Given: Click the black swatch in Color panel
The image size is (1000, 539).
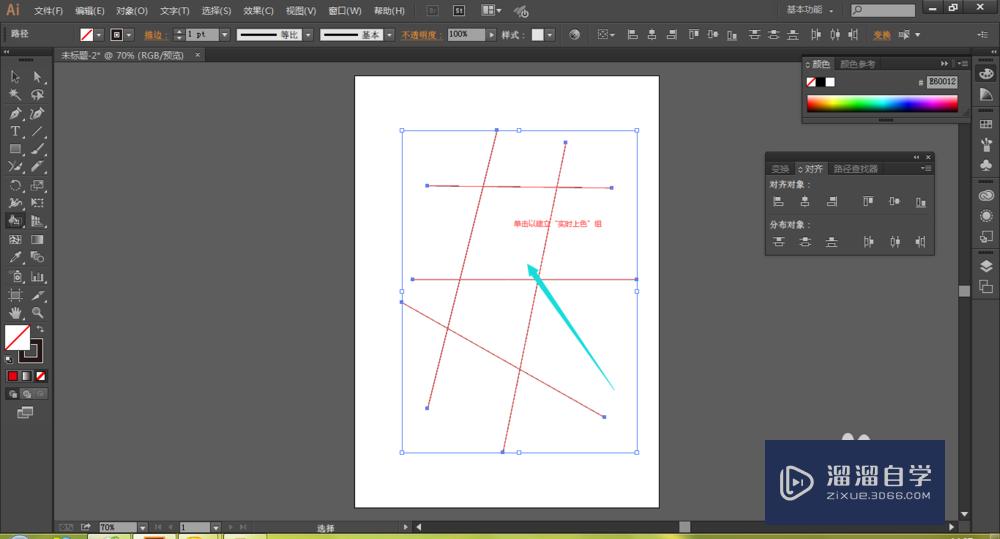Looking at the screenshot, I should pyautogui.click(x=821, y=82).
